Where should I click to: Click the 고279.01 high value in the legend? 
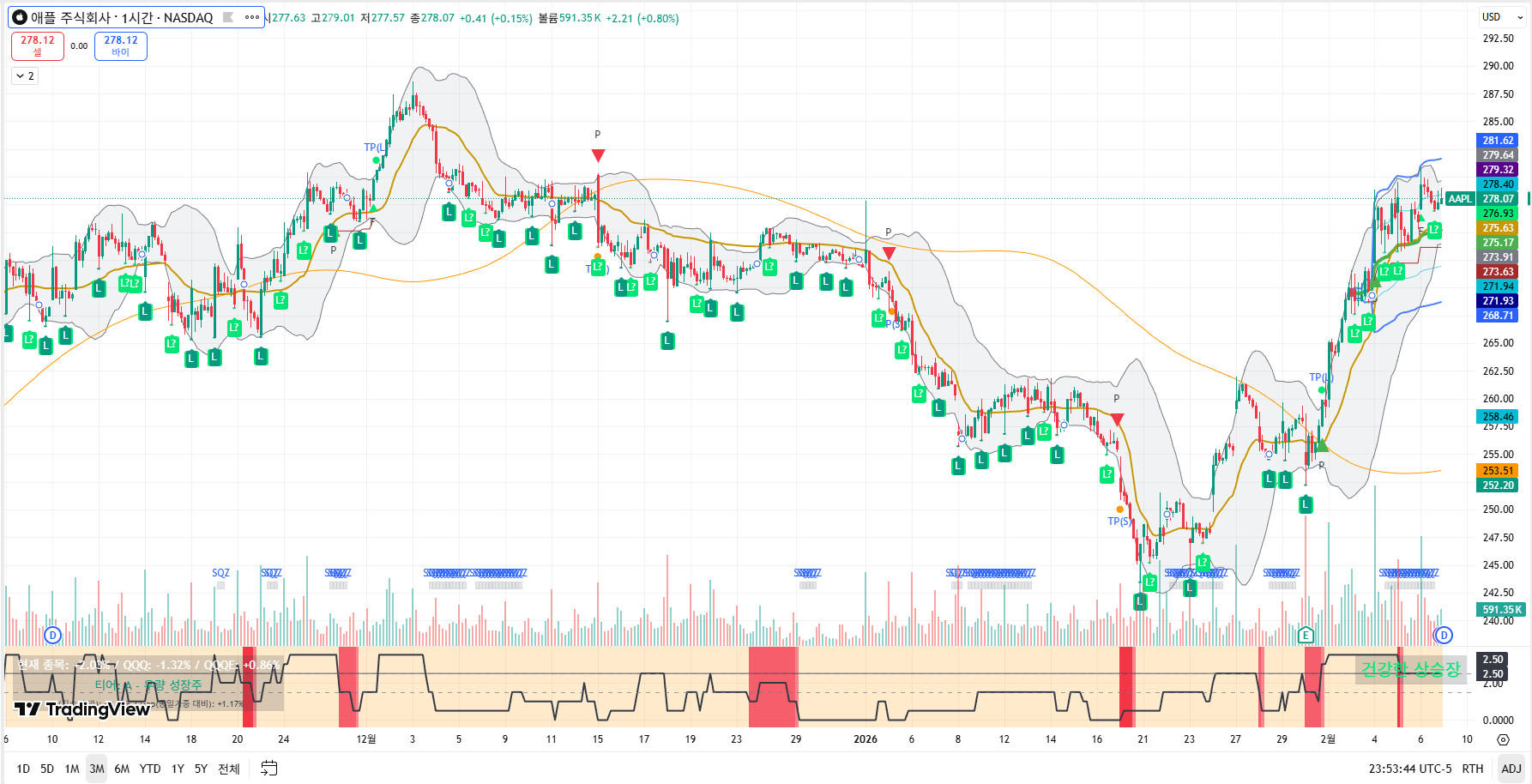333,18
